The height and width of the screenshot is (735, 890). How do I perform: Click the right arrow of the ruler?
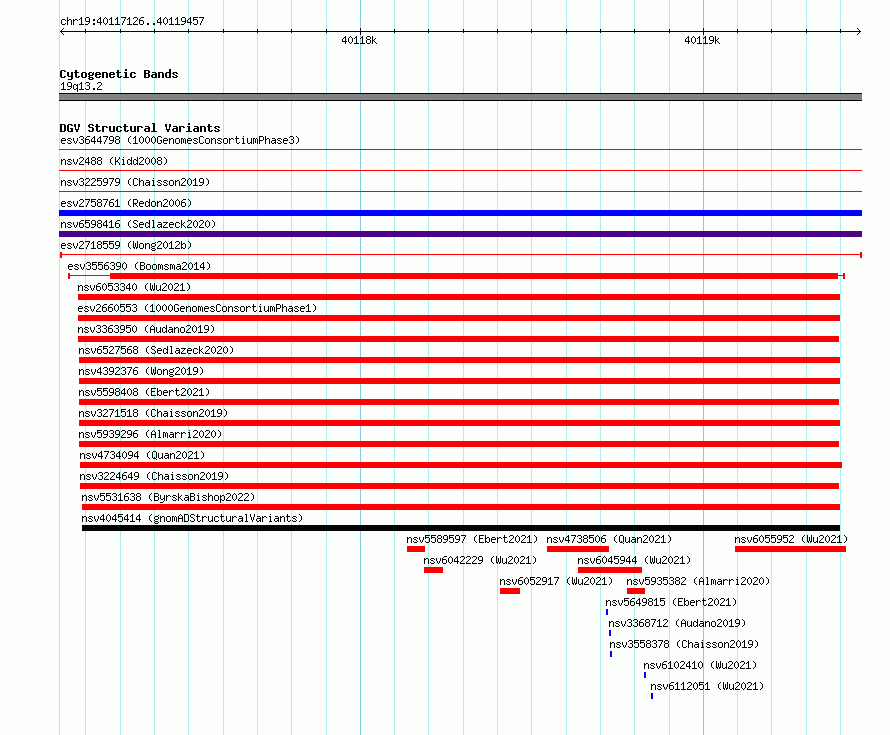pos(858,31)
